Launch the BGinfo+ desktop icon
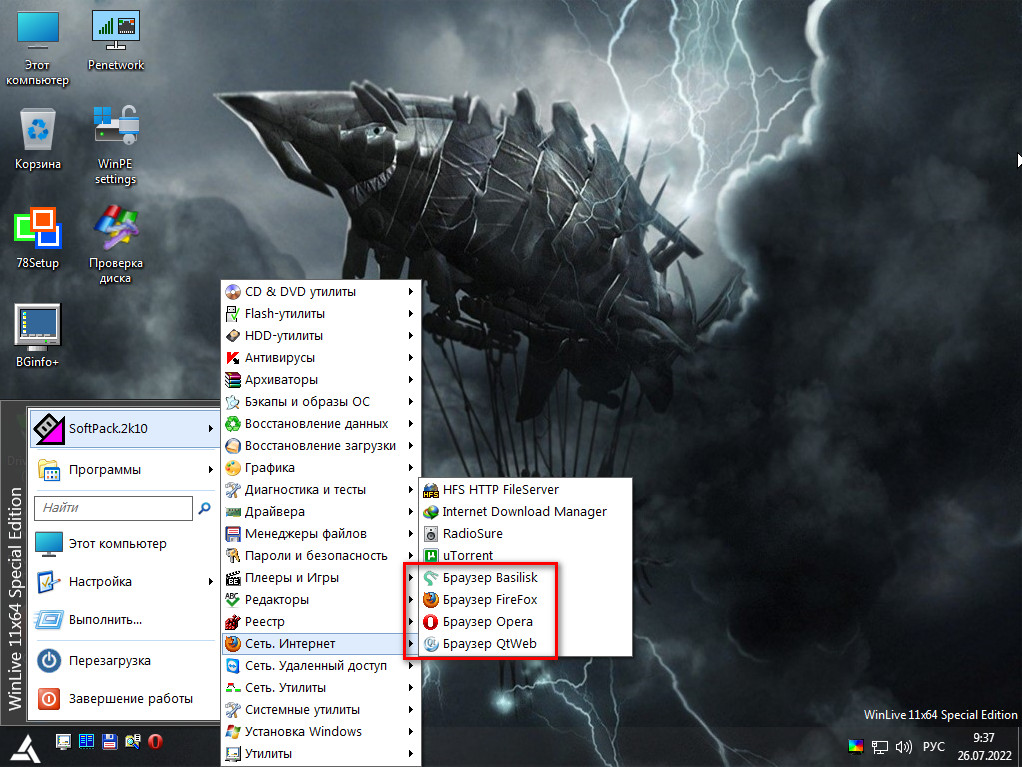The height and width of the screenshot is (767, 1022). (x=38, y=336)
